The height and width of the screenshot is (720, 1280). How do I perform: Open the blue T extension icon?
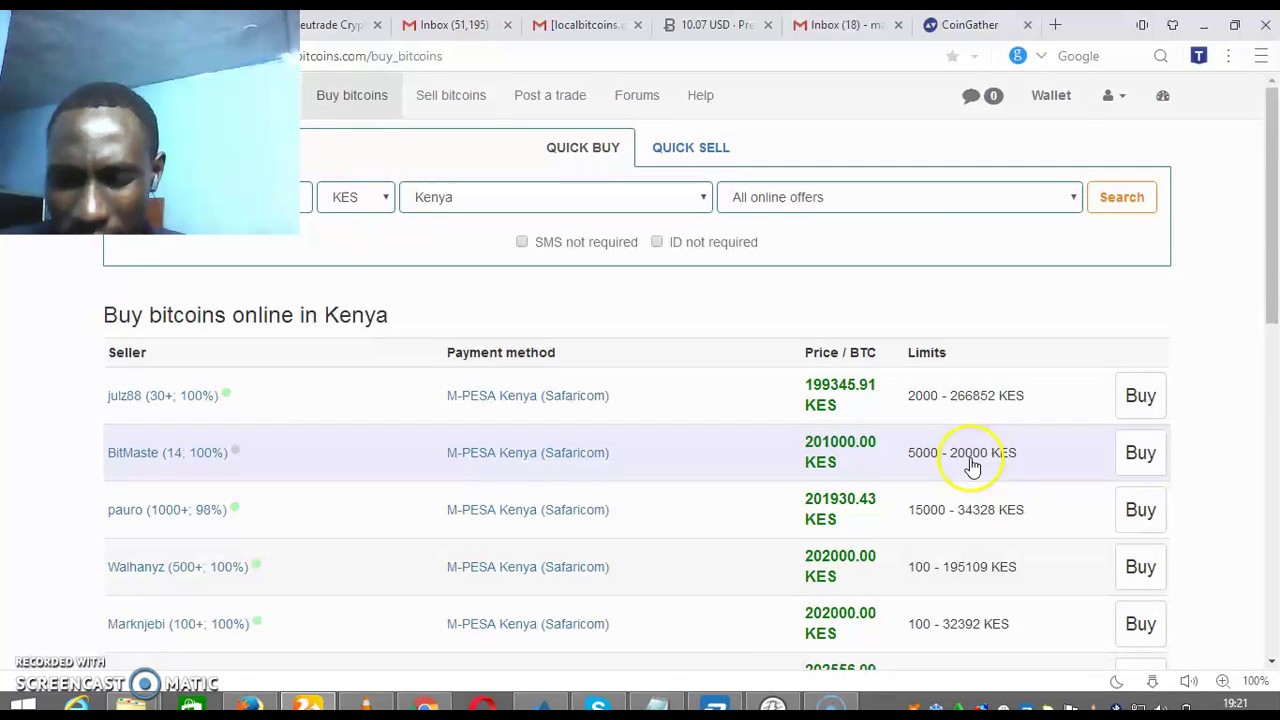(x=1198, y=56)
